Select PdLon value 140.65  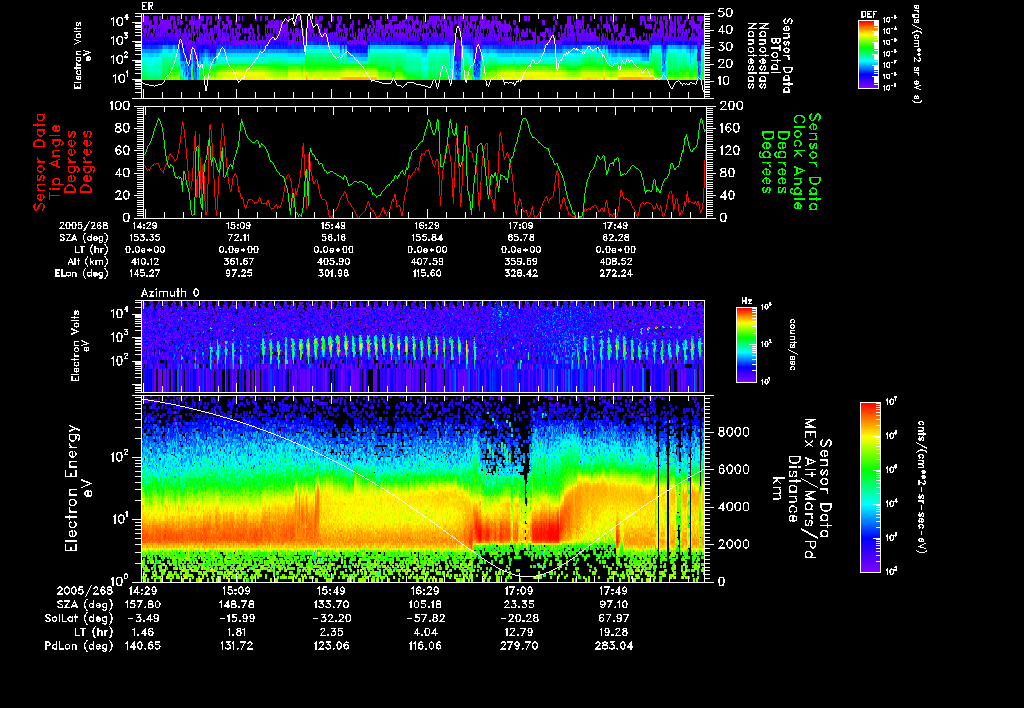144,645
